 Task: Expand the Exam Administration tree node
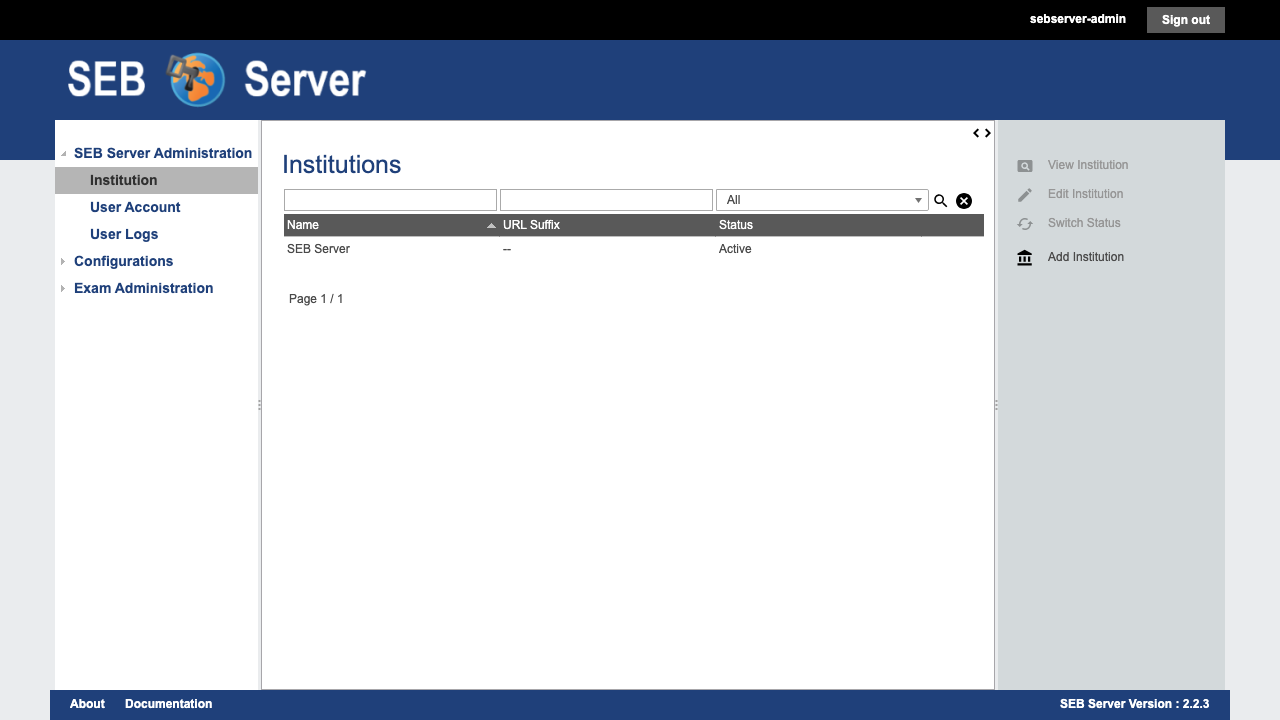click(x=63, y=288)
